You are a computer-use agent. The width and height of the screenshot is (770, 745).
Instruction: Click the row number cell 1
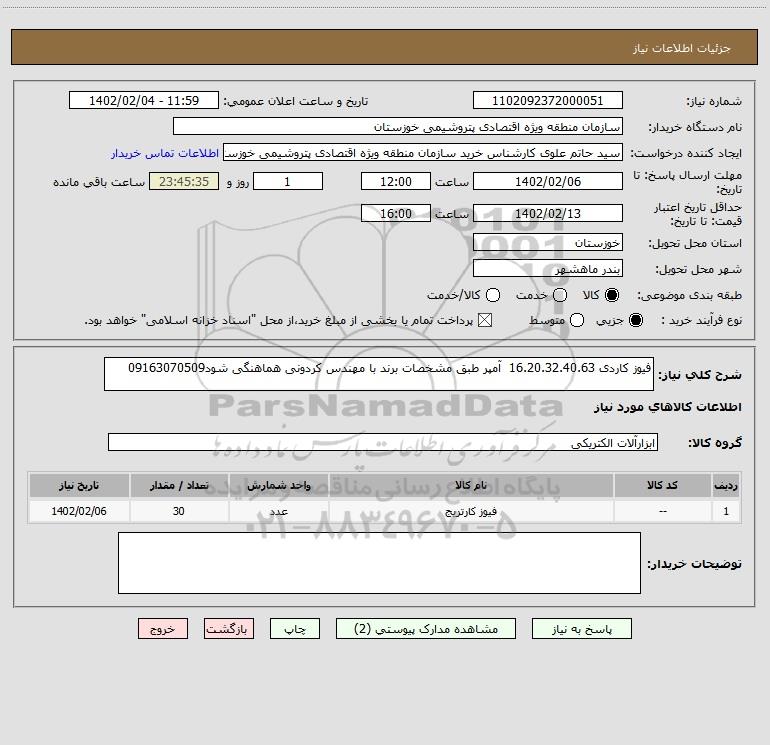[726, 511]
